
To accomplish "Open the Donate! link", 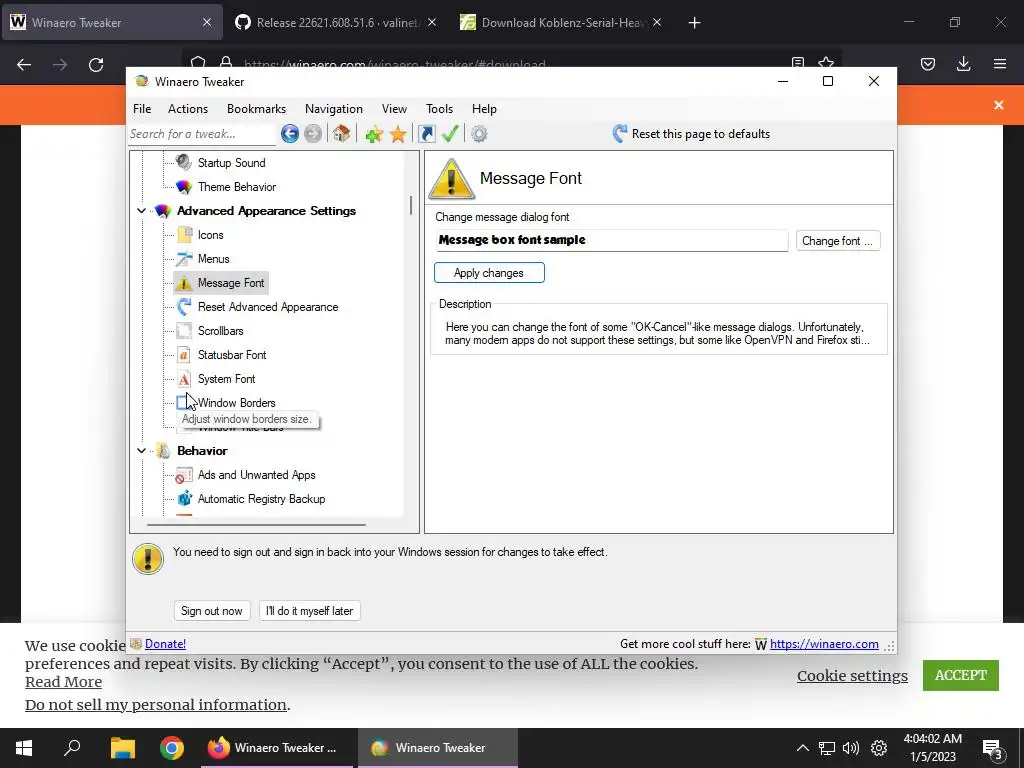I will click(165, 644).
